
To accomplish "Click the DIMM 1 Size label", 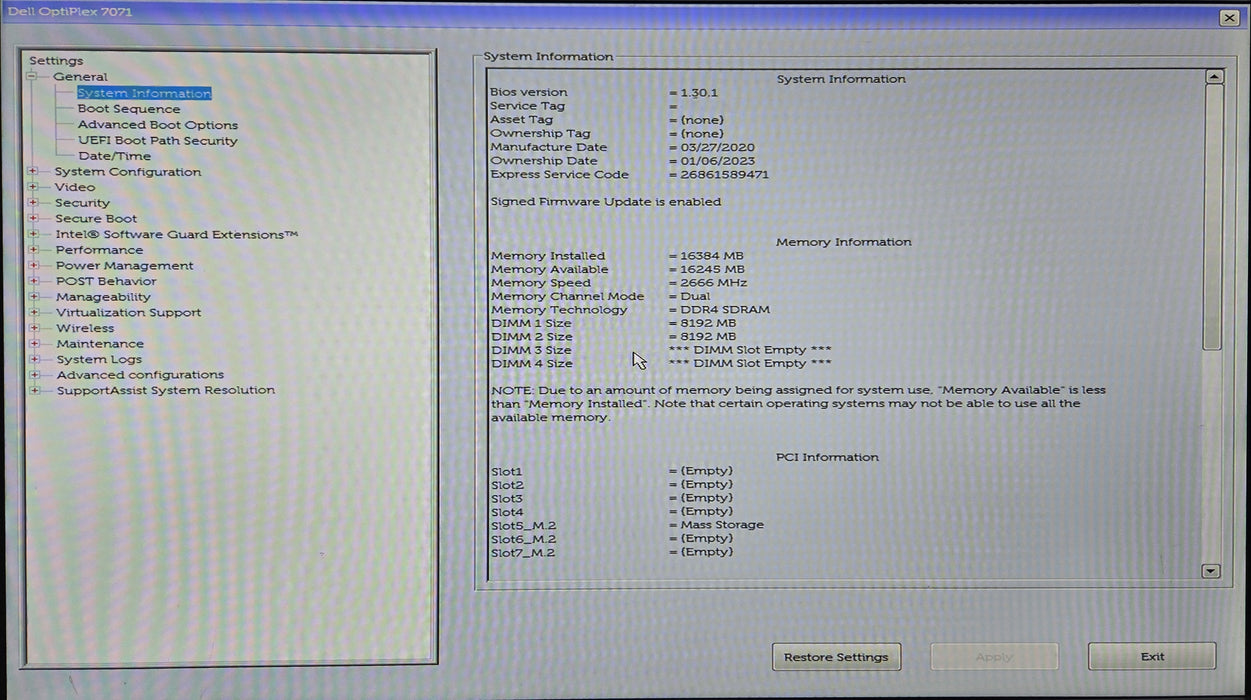I will coord(531,323).
